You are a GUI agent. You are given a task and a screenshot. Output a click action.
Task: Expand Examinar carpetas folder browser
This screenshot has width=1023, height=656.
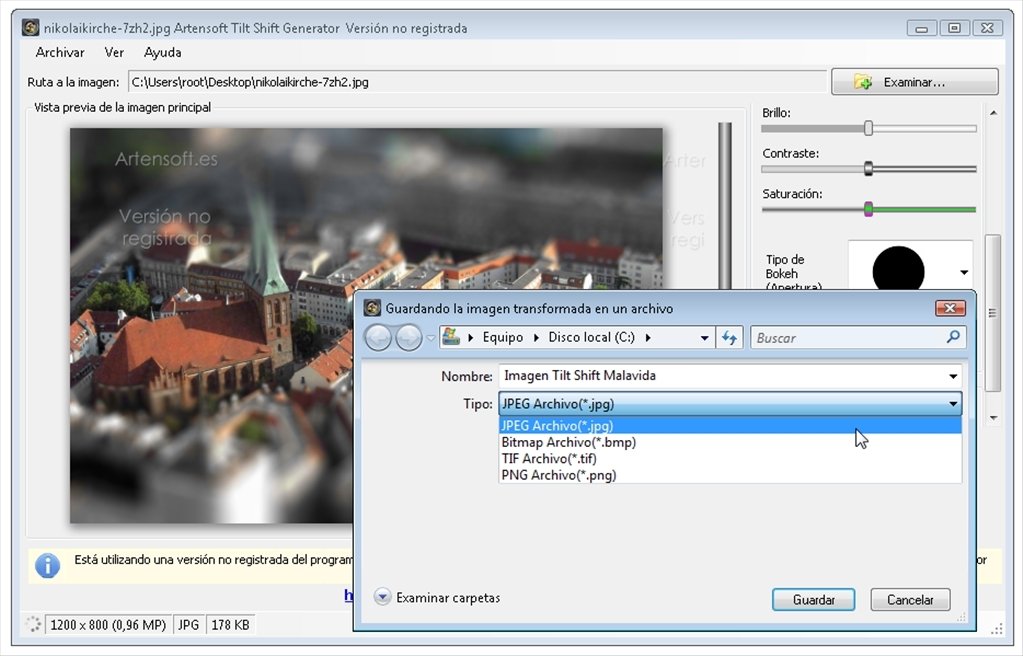point(437,597)
